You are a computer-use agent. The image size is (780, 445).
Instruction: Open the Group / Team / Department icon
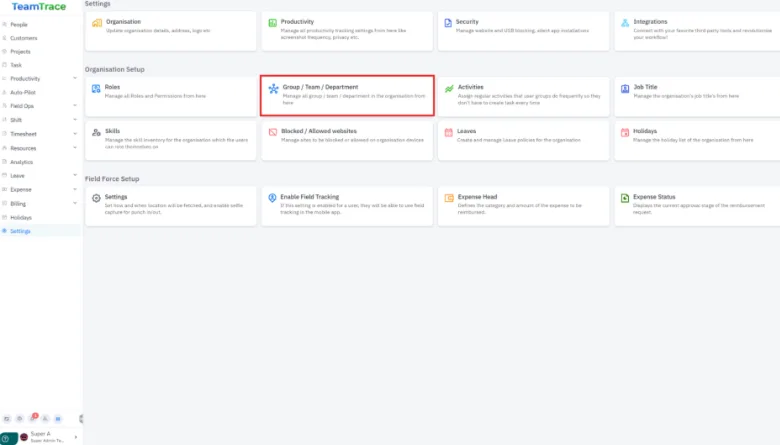273,90
